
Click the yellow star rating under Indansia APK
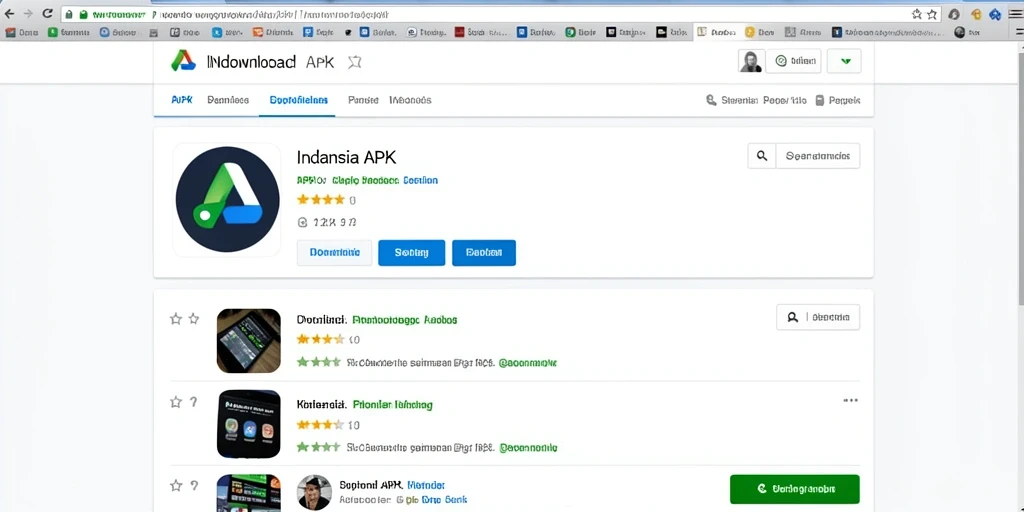tap(321, 200)
